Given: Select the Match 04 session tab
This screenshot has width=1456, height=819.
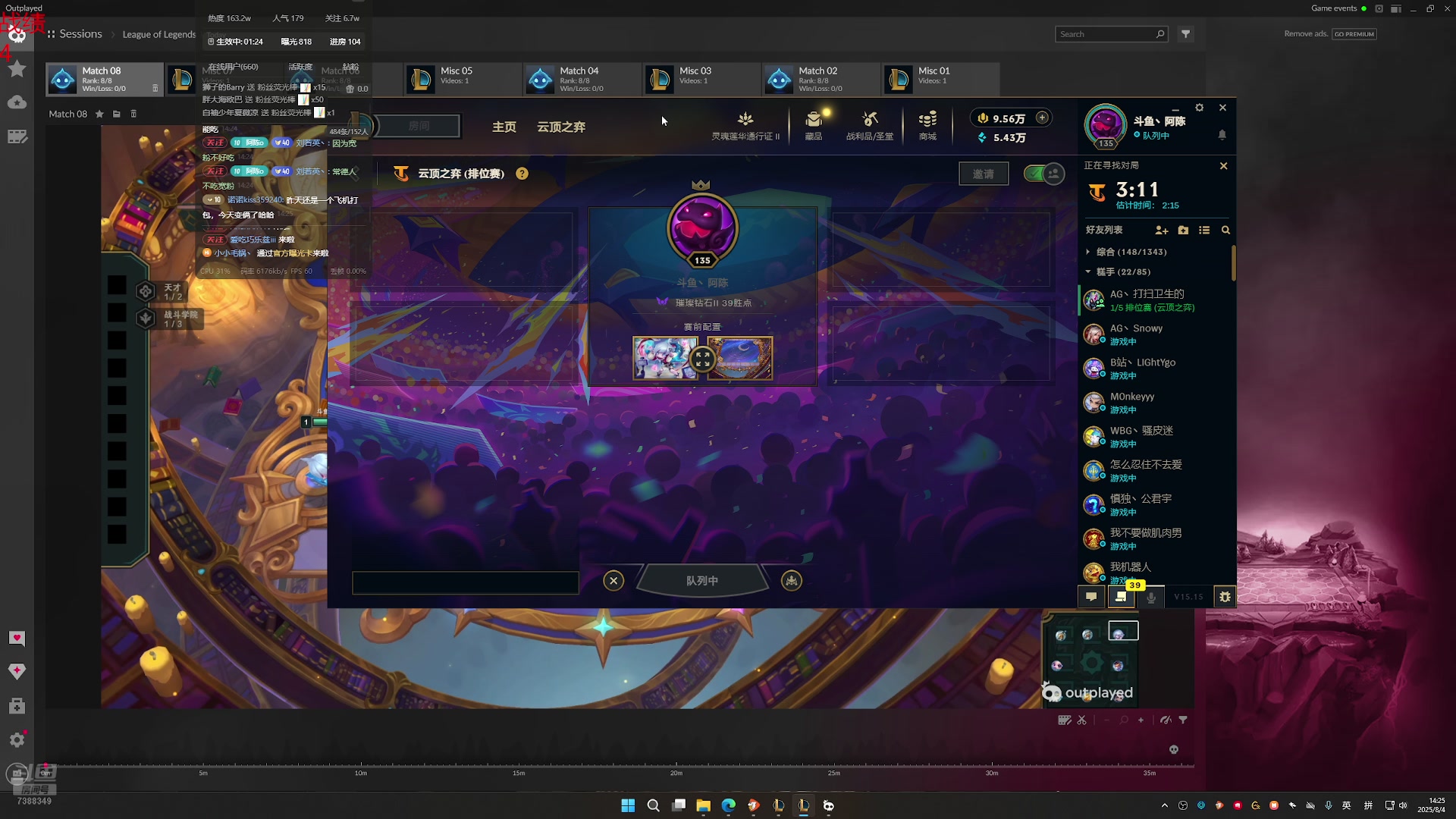Looking at the screenshot, I should click(x=582, y=79).
